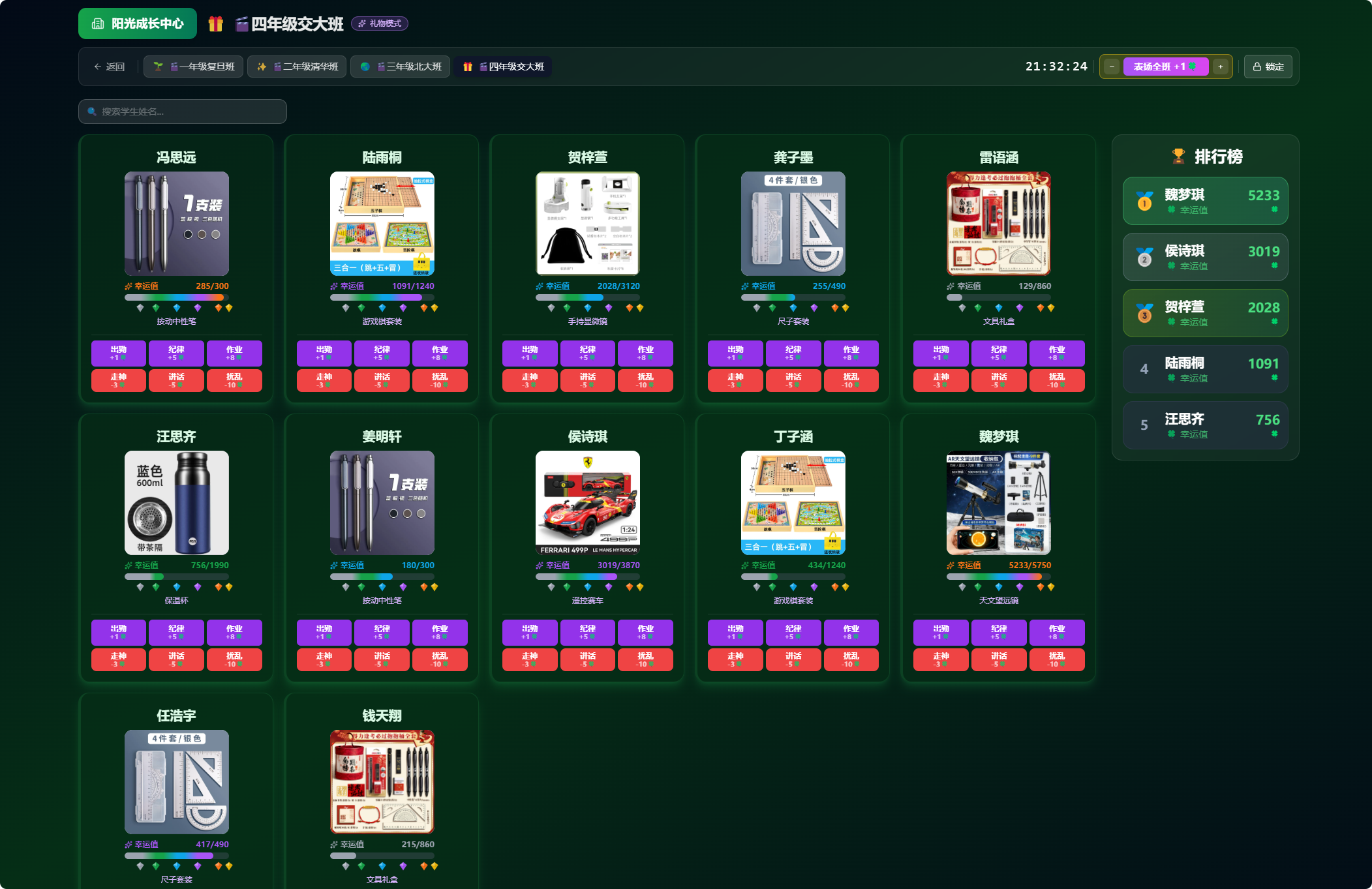Viewport: 1372px width, 889px height.
Task: Select the 汪思齐 row in the leaderboard
Action: 1206,425
